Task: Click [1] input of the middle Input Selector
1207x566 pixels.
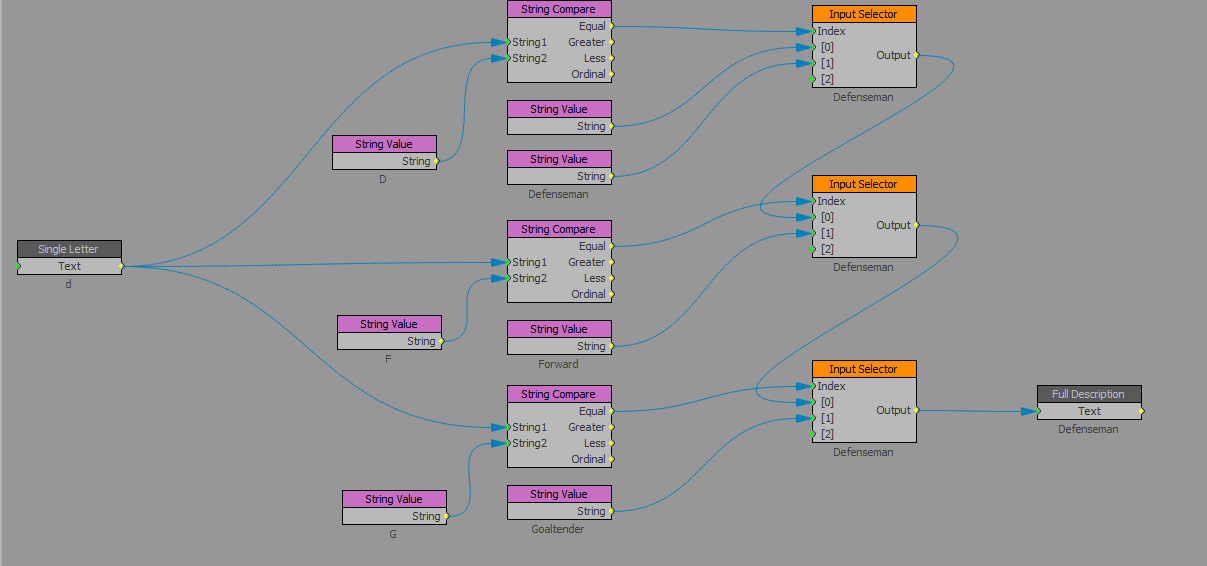Action: pyautogui.click(x=813, y=233)
